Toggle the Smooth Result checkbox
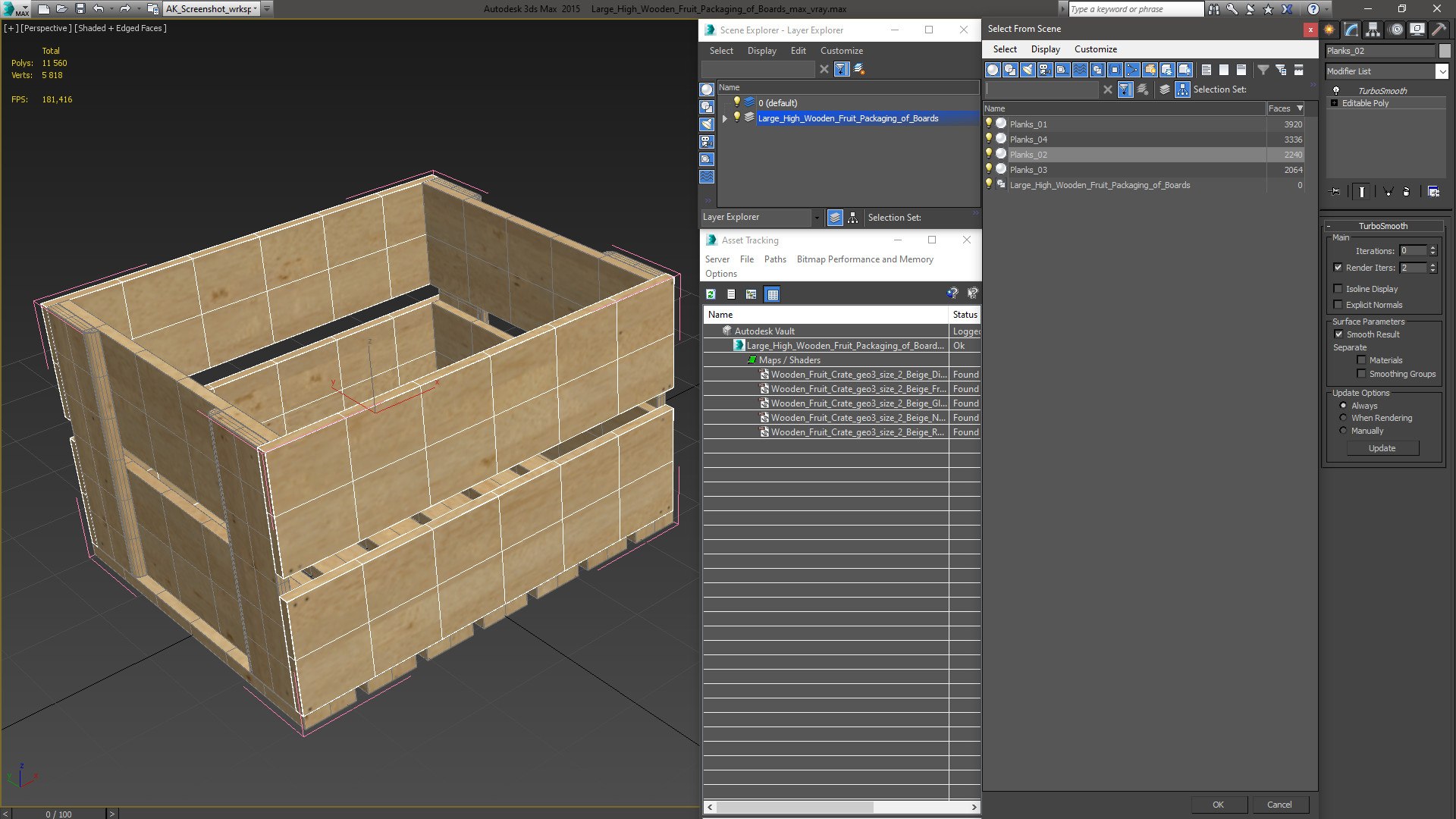 1338,334
